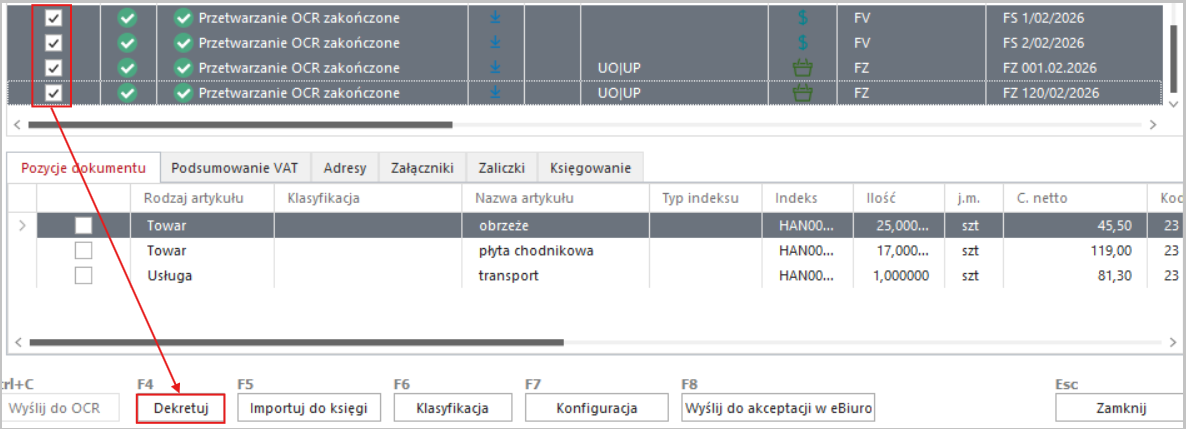Click basket icon in FZ 120/02/2026 row
This screenshot has height=429, width=1186.
[803, 93]
